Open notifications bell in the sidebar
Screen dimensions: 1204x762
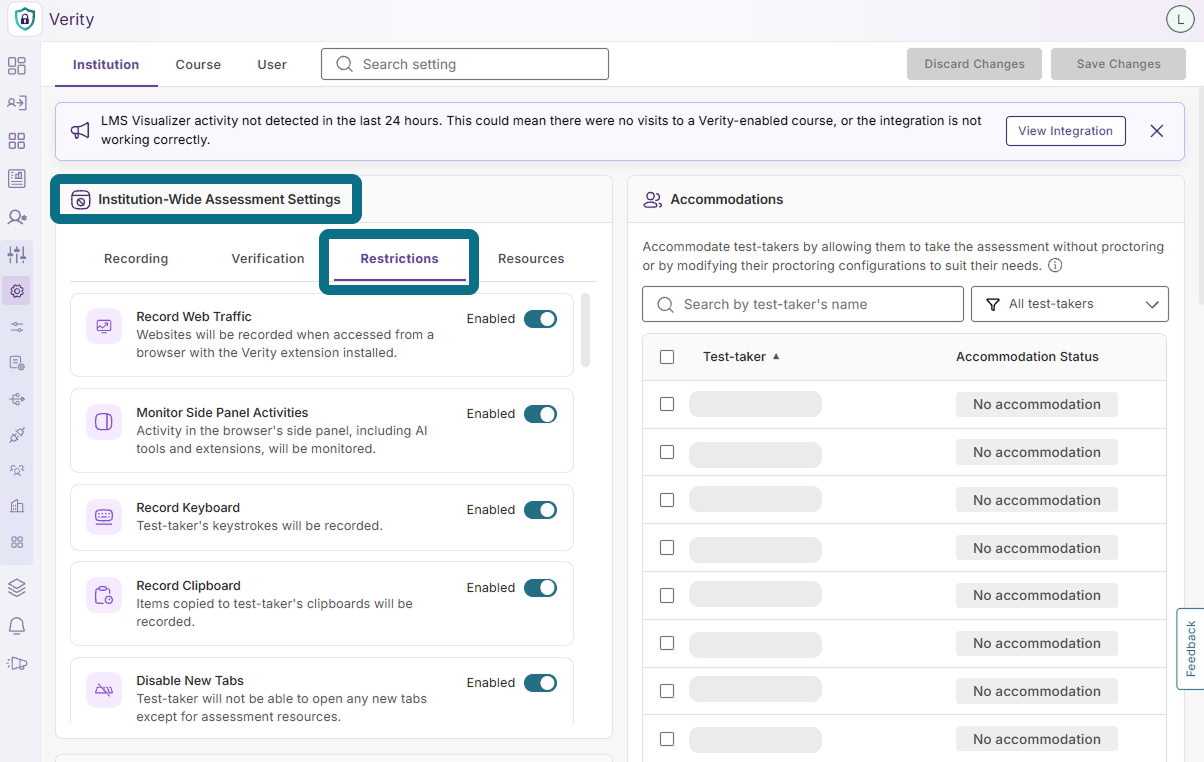[17, 626]
